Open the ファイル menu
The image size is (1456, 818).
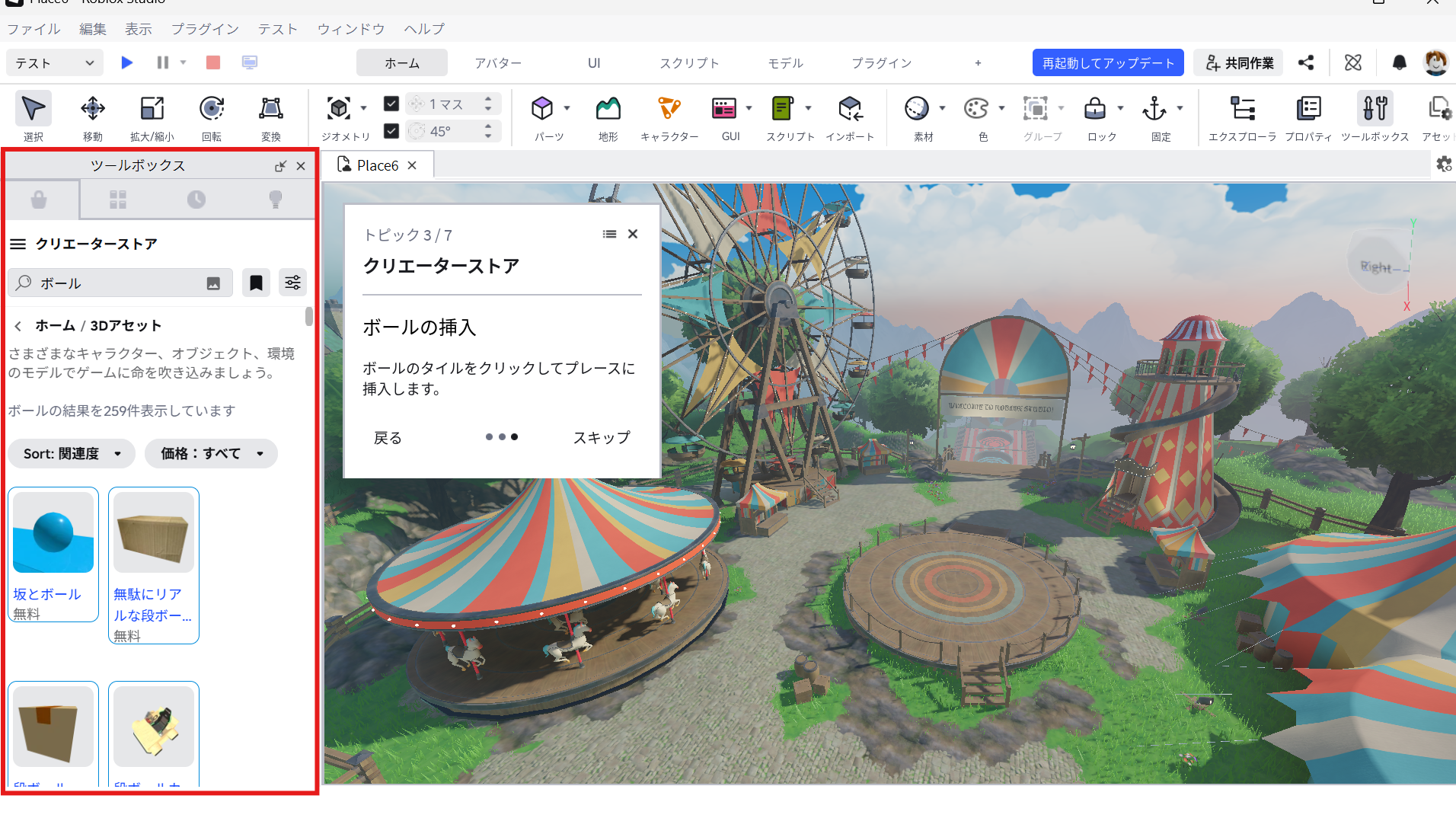coord(34,29)
